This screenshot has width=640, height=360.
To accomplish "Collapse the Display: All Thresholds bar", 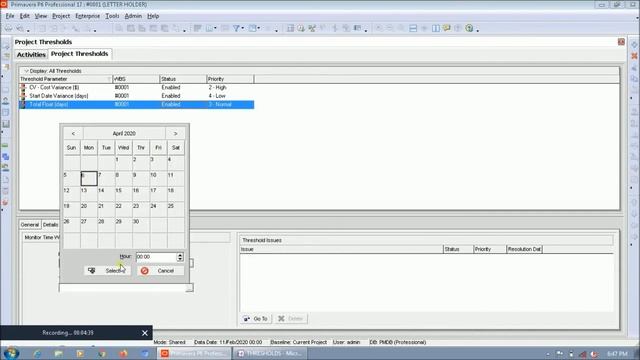I will (26, 71).
